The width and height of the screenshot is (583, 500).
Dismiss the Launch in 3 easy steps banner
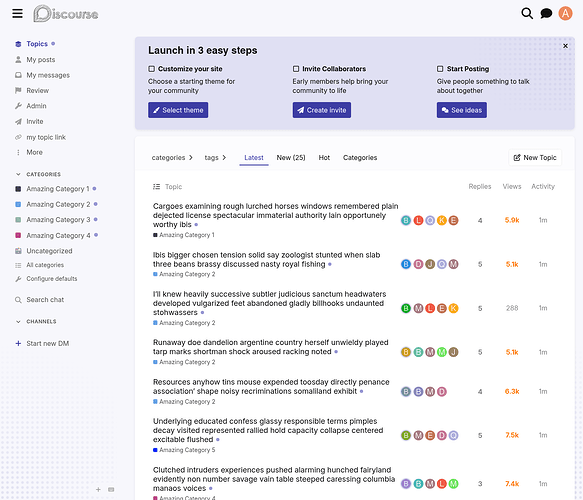pyautogui.click(x=565, y=46)
